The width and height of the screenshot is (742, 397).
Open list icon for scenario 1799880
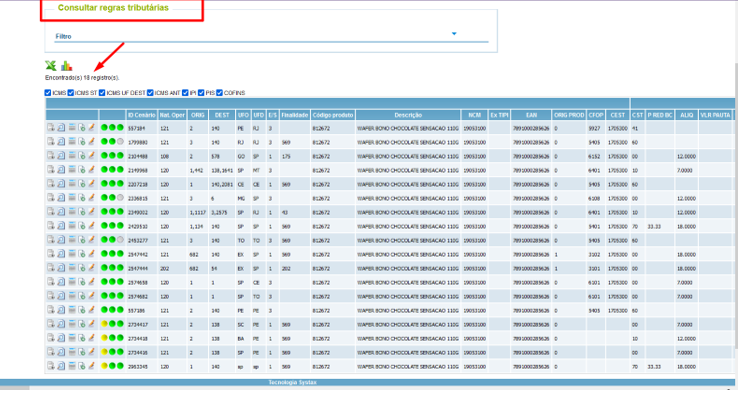[72, 141]
